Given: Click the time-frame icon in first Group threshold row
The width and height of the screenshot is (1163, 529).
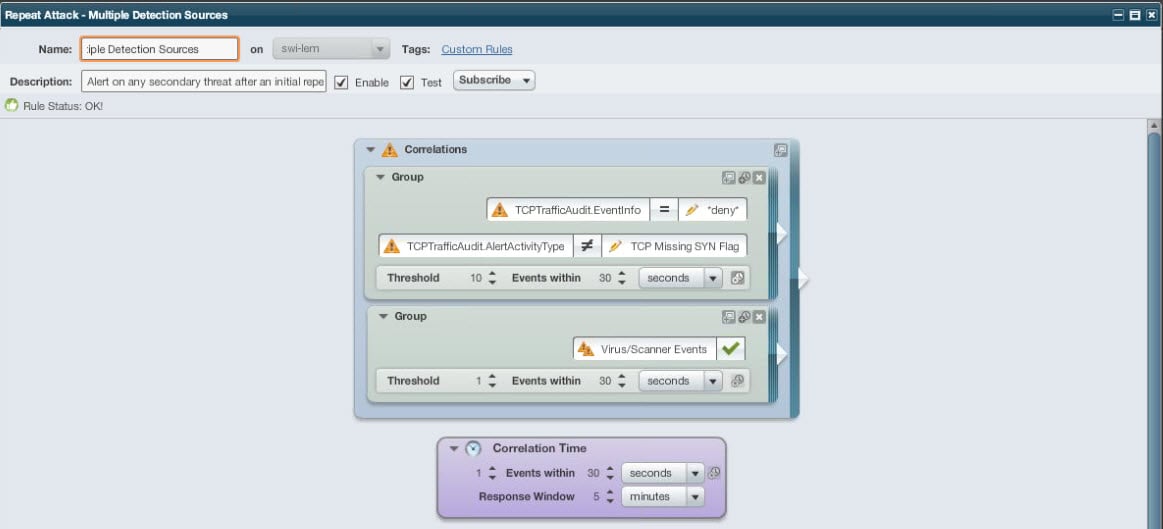Looking at the screenshot, I should [x=737, y=278].
